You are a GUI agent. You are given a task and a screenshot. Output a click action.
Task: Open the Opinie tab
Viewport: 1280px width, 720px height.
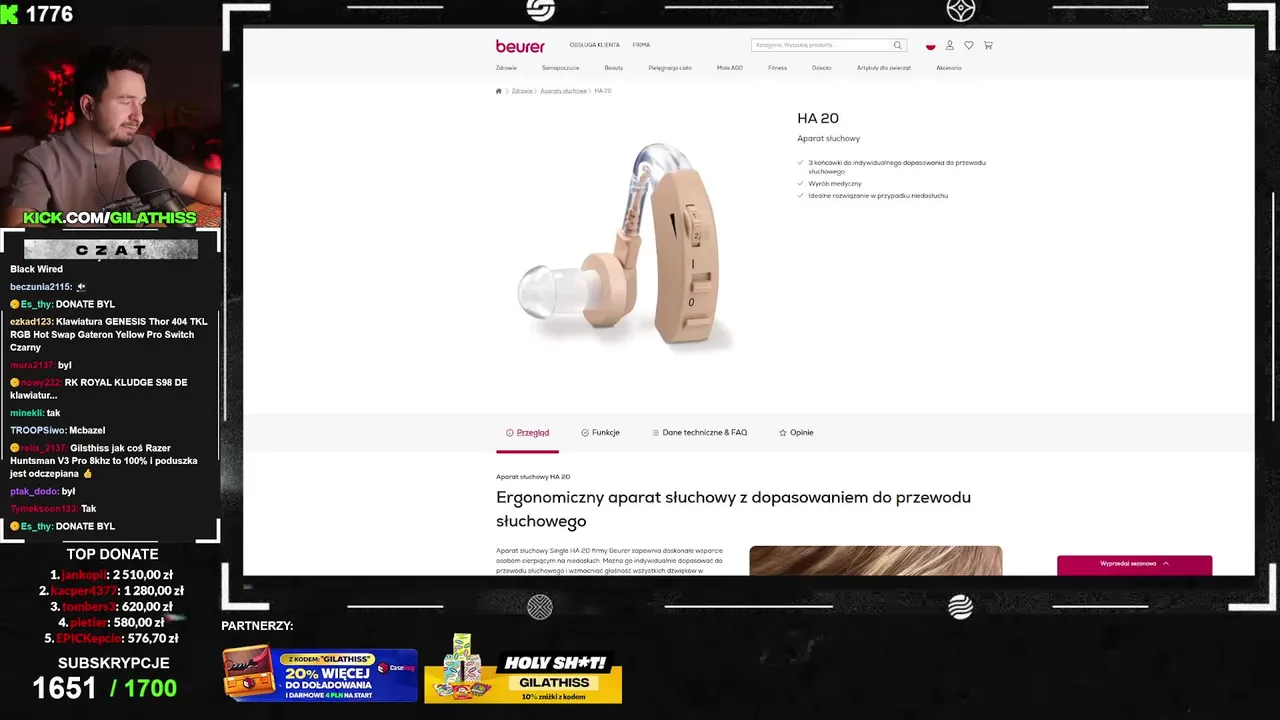coord(796,433)
